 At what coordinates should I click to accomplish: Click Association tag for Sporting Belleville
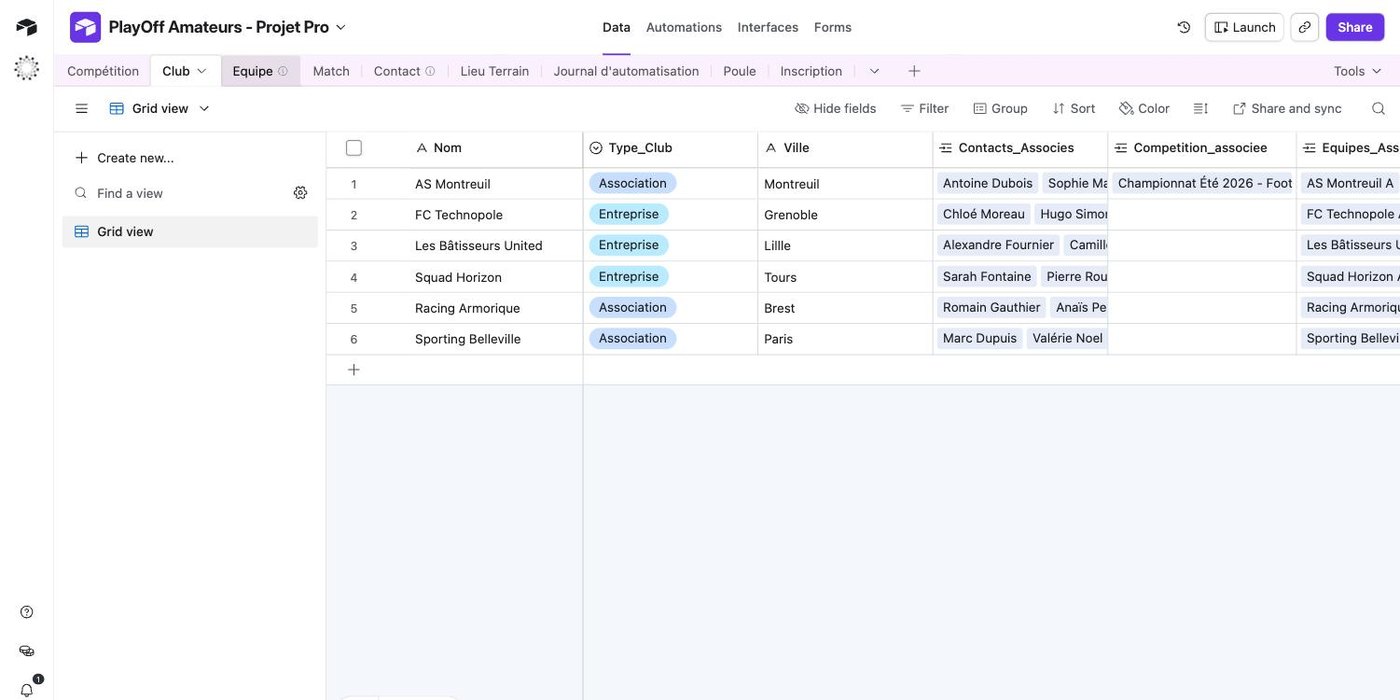[633, 338]
